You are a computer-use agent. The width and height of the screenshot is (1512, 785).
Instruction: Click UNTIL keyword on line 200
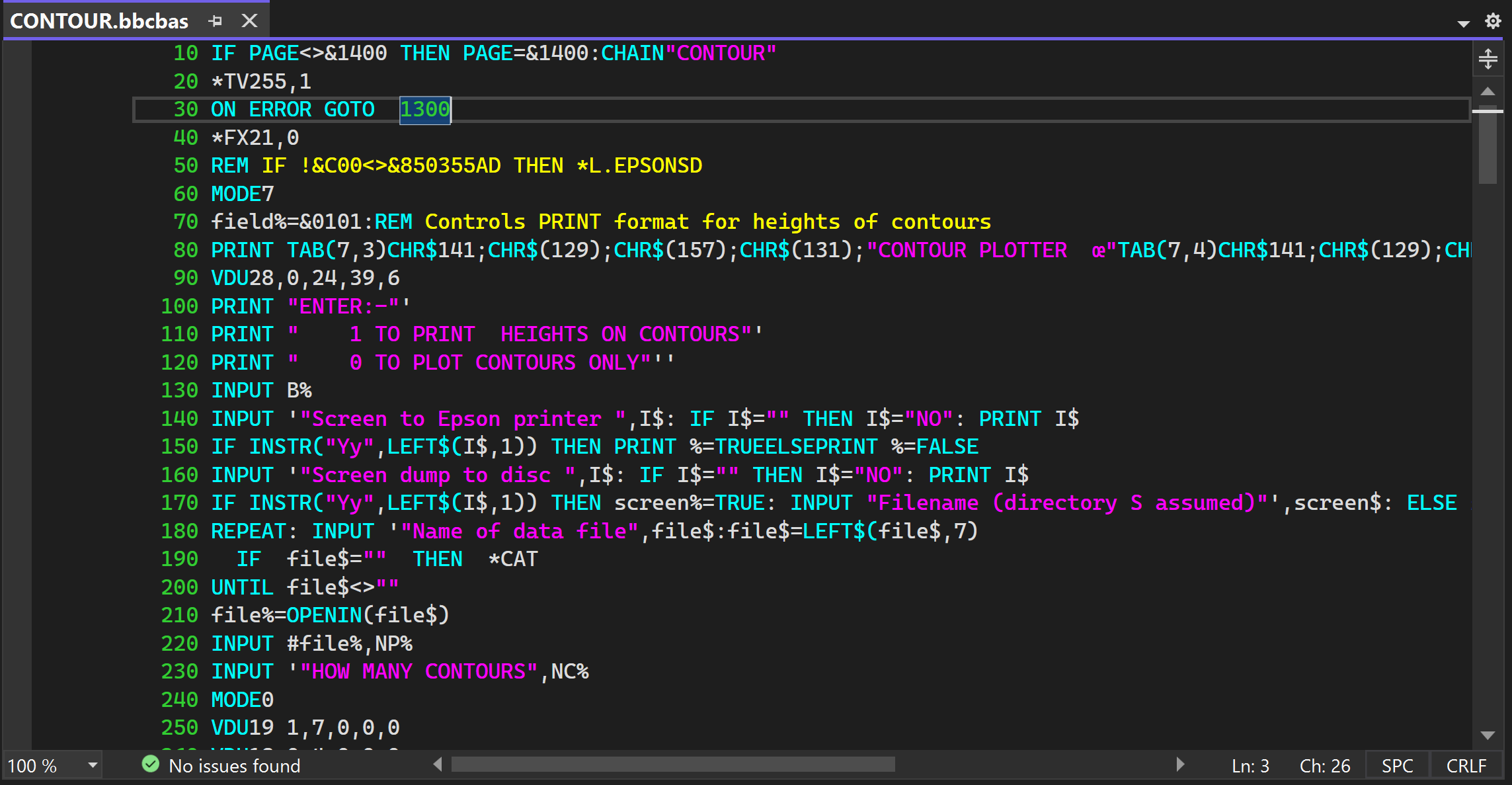[x=243, y=587]
